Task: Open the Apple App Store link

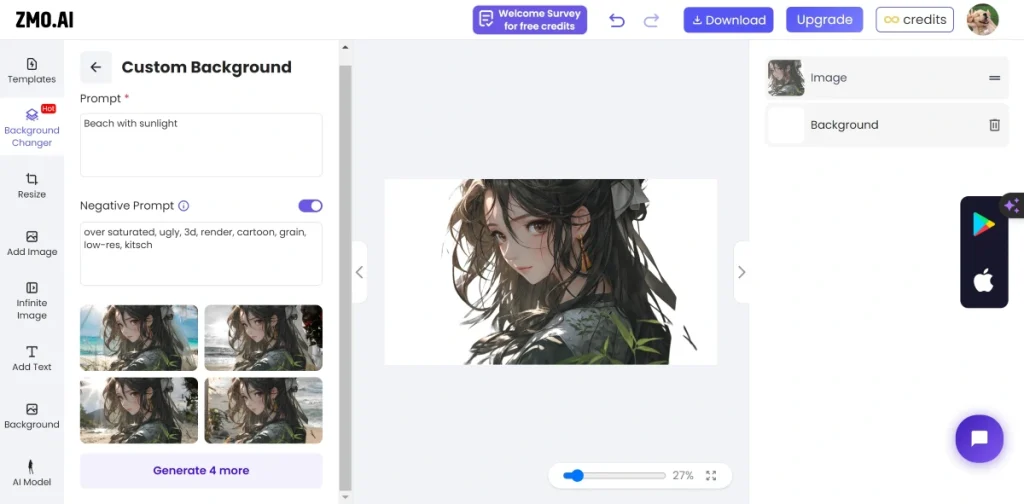Action: coord(983,281)
